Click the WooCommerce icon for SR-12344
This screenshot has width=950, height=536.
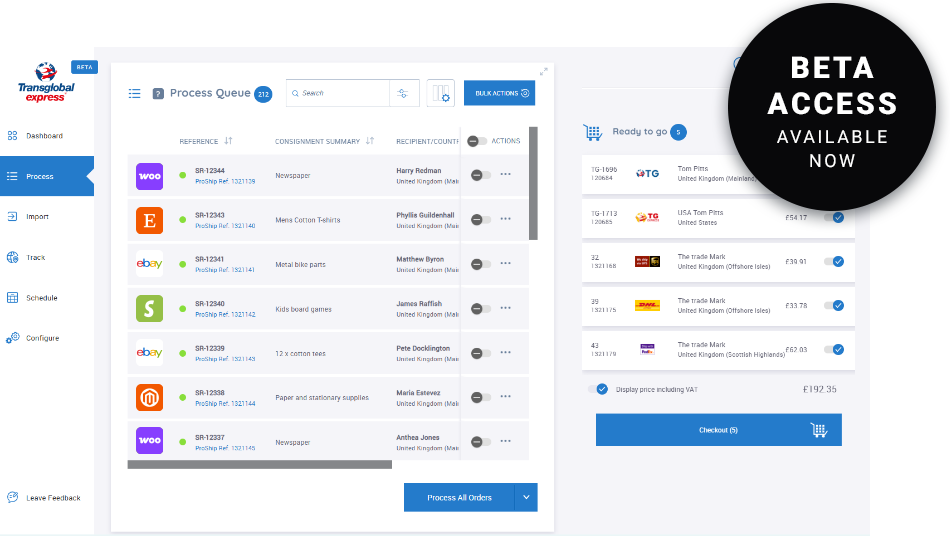[149, 176]
